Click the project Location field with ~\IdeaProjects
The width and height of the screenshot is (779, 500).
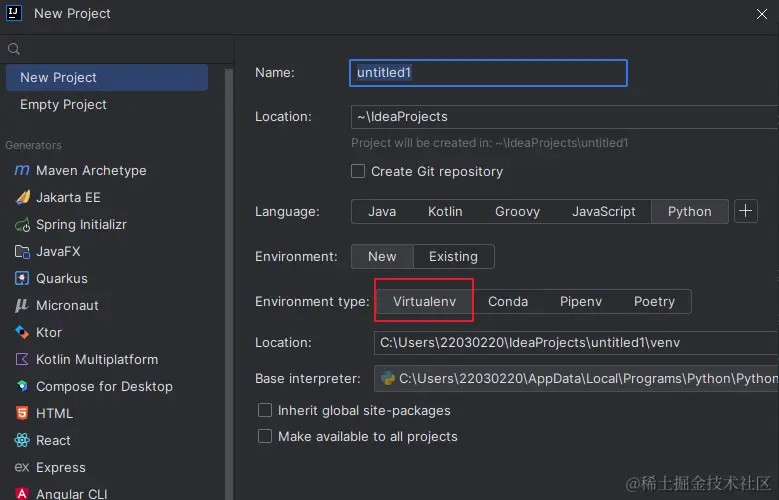(x=564, y=117)
